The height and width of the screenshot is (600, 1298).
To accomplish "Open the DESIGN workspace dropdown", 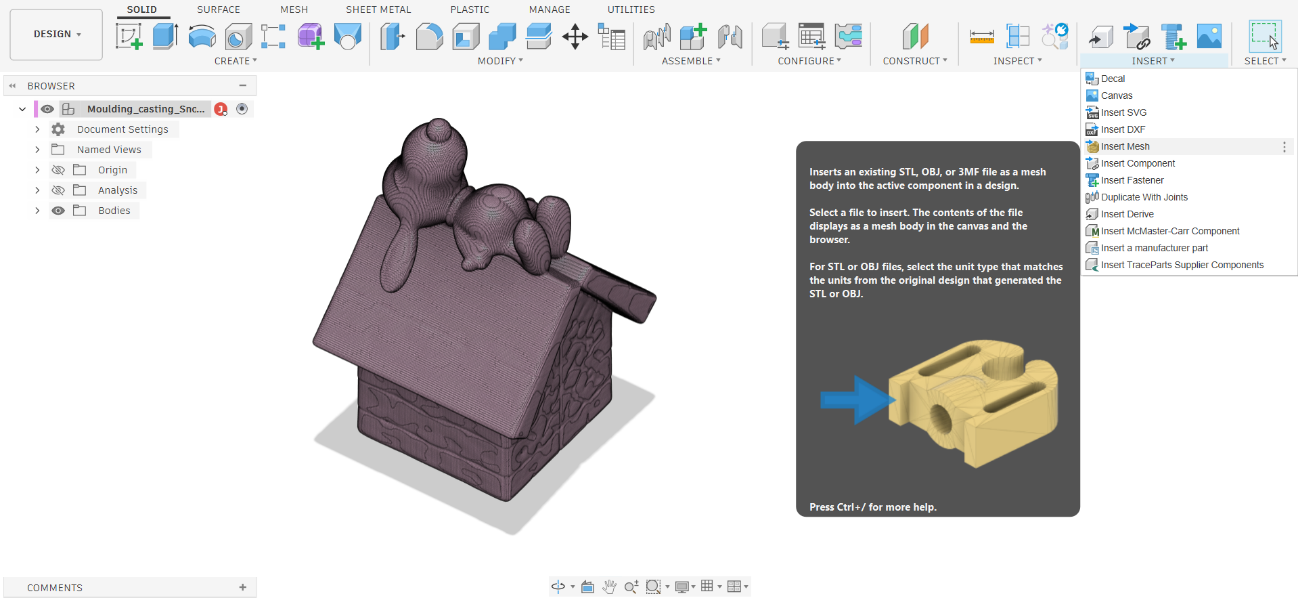I will (56, 34).
